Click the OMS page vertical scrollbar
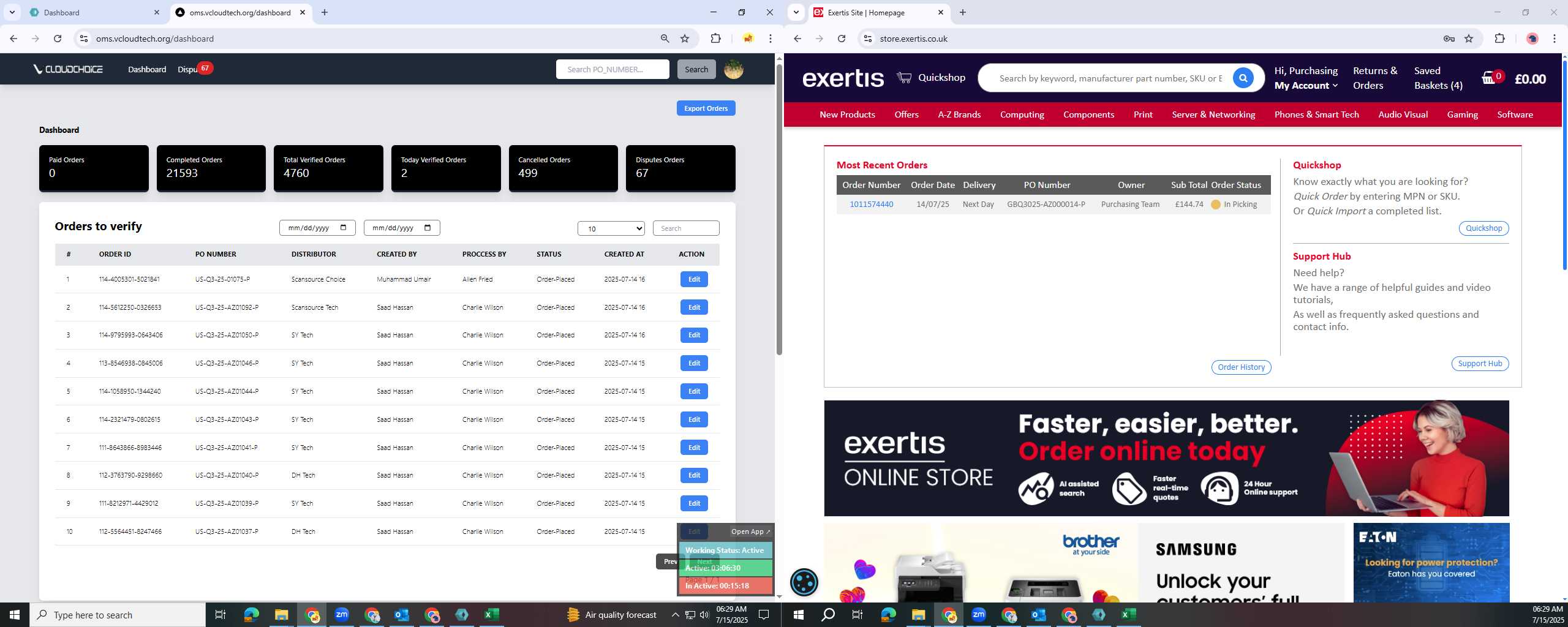The height and width of the screenshot is (627, 1568). [x=779, y=208]
